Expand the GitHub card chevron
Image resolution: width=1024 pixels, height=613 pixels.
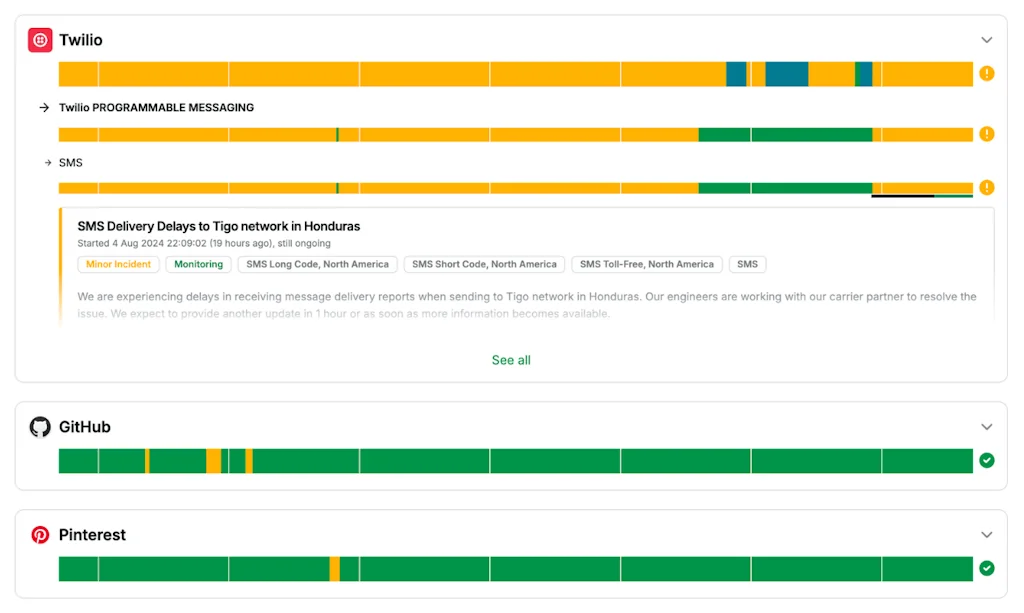tap(987, 427)
